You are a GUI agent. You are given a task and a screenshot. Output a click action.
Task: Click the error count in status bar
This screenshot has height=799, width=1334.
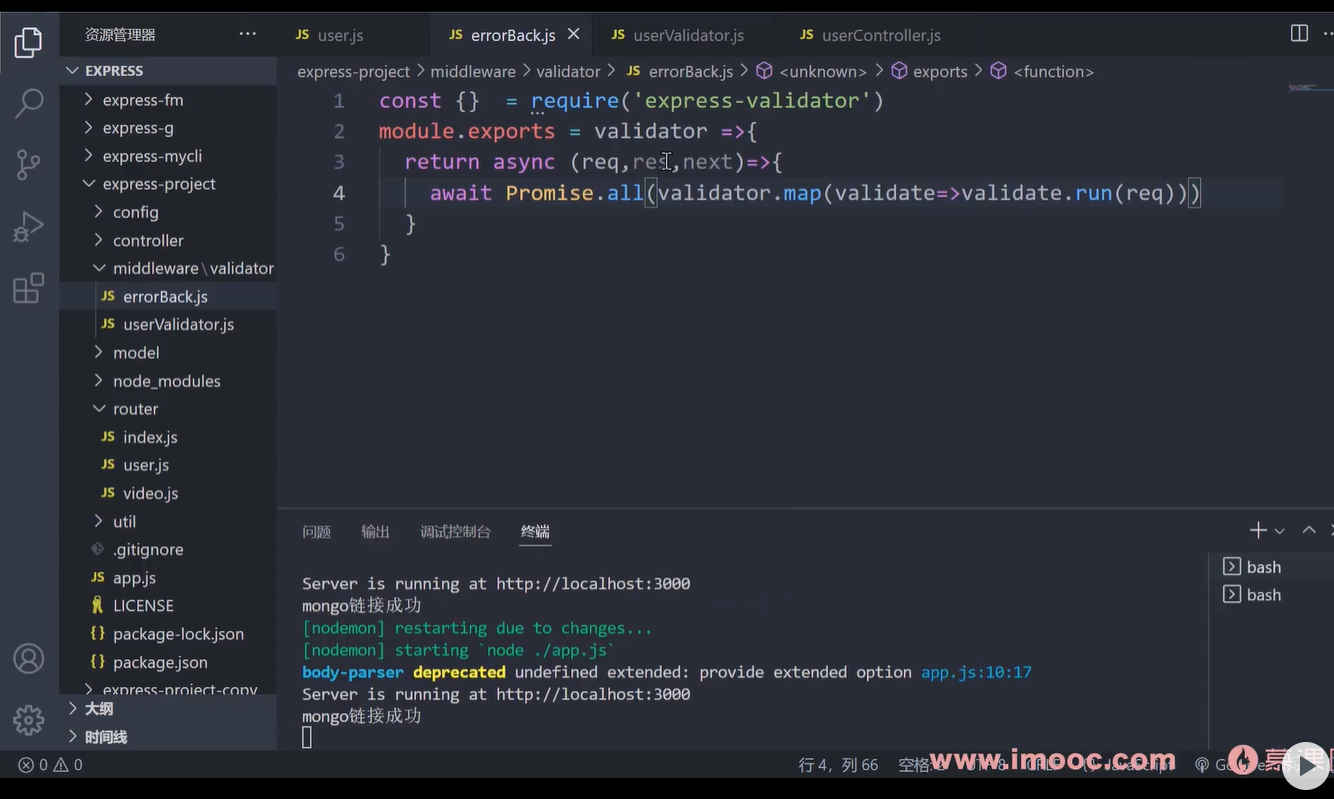(33, 765)
